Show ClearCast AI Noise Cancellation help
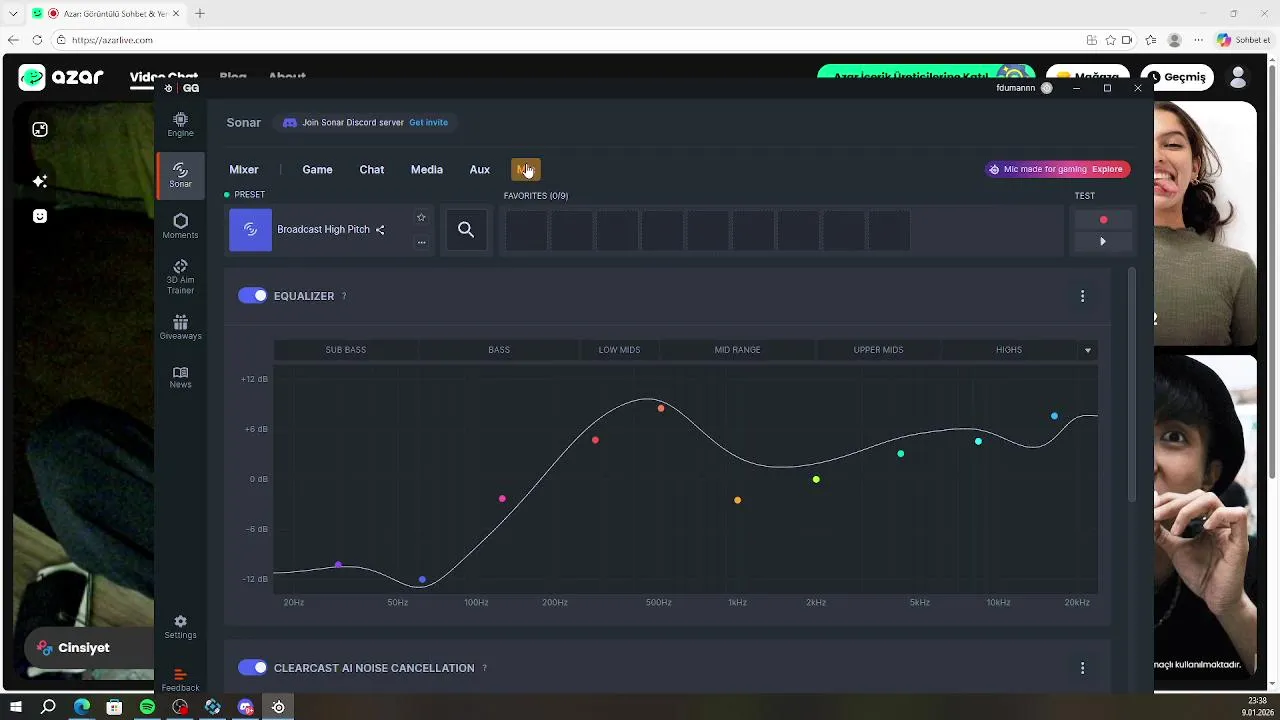The image size is (1280, 720). [x=484, y=668]
